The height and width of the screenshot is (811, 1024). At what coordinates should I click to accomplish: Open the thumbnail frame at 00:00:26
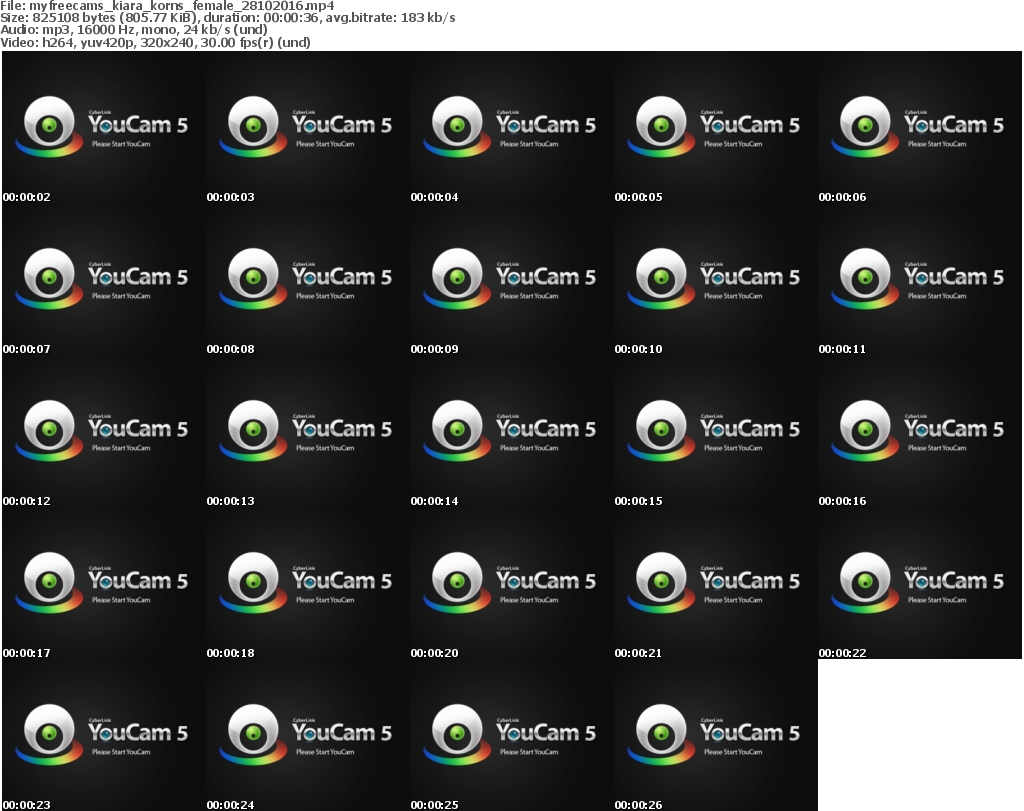pos(716,735)
